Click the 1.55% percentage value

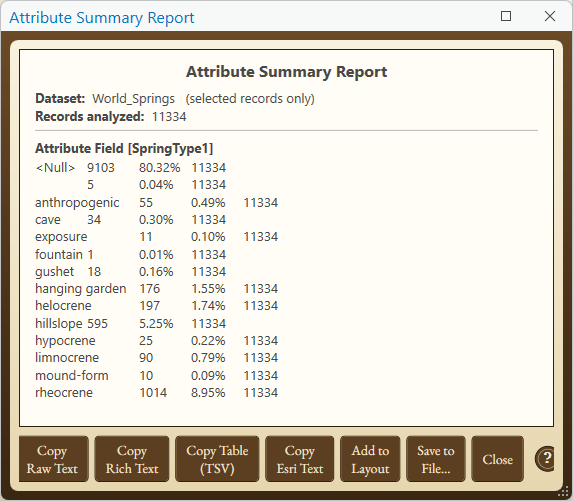[x=208, y=289]
